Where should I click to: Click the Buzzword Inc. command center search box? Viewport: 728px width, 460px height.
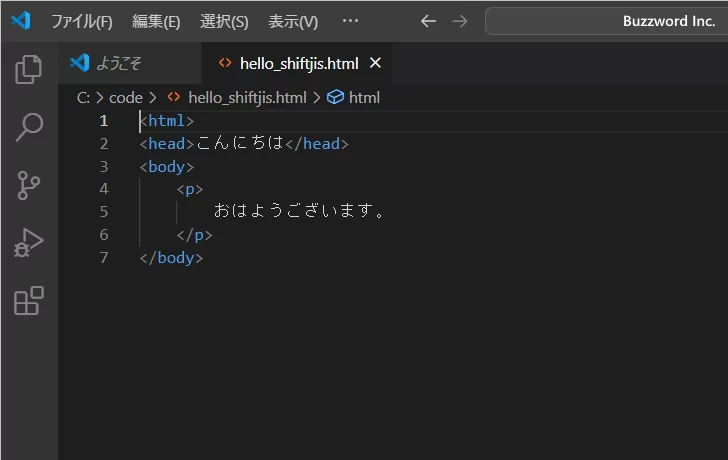pyautogui.click(x=606, y=21)
